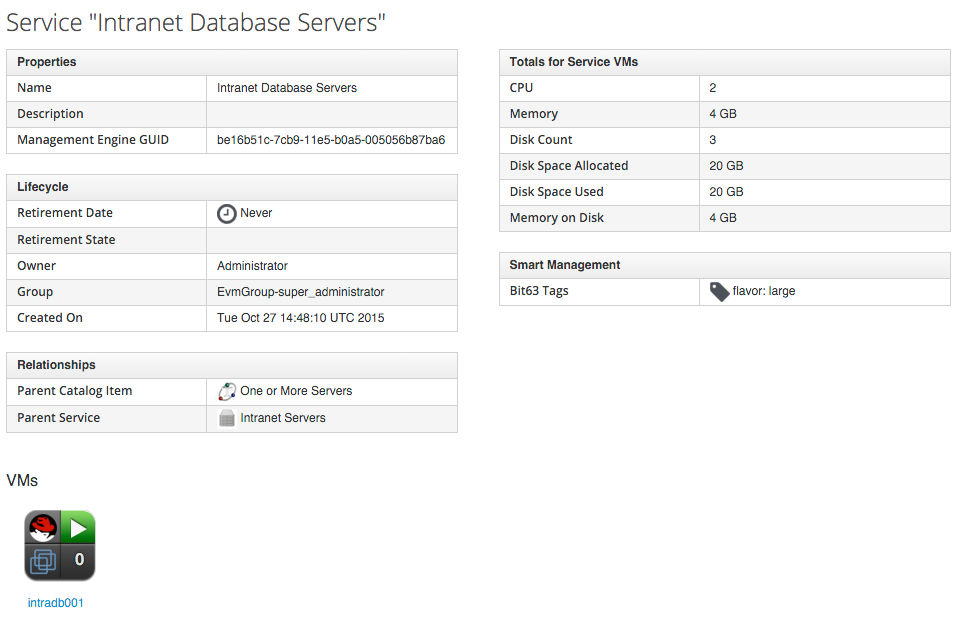
Task: Click the green power-on arrow on intradb001 tile
Action: (78, 527)
